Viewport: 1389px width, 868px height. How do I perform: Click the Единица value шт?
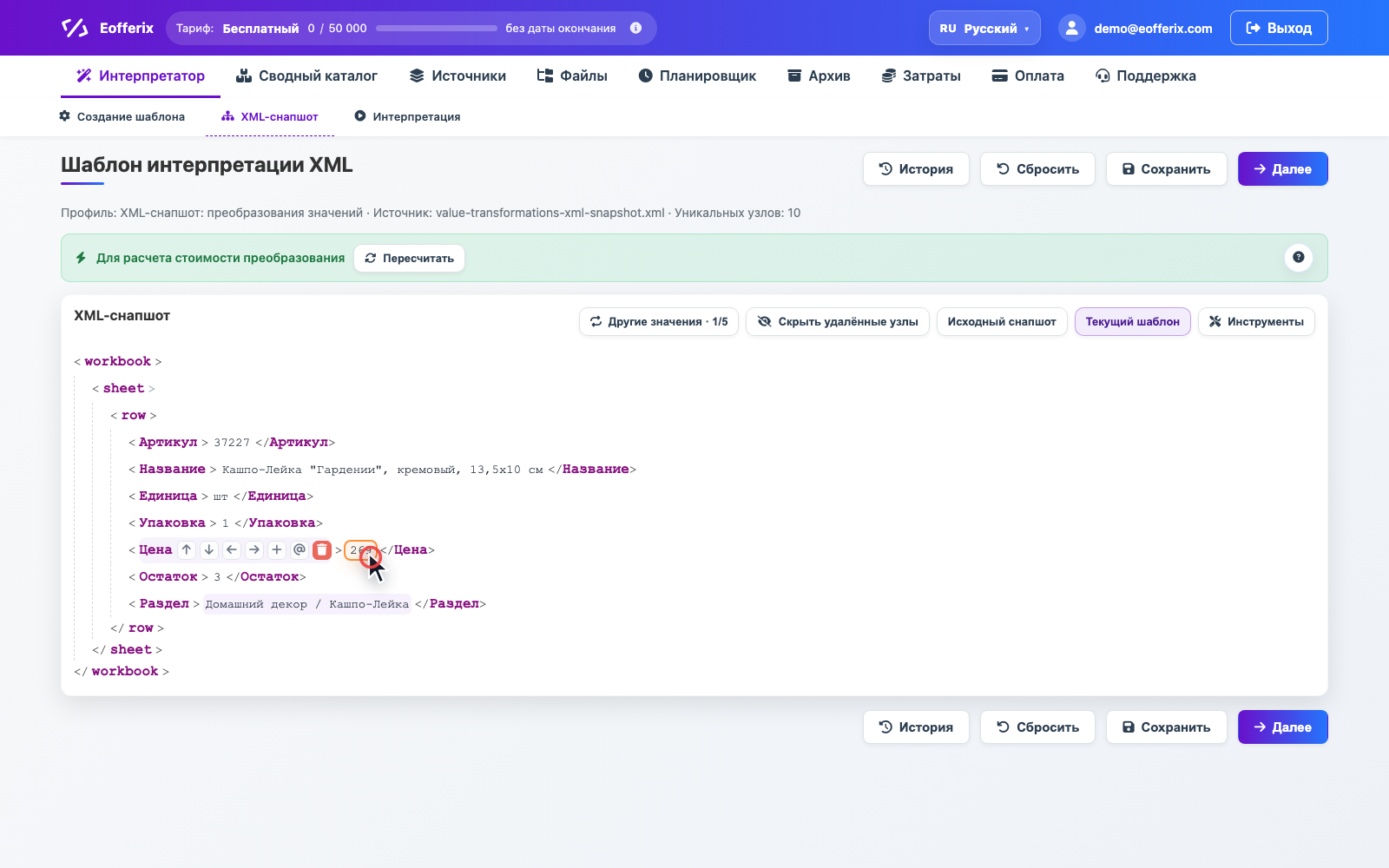pos(221,496)
